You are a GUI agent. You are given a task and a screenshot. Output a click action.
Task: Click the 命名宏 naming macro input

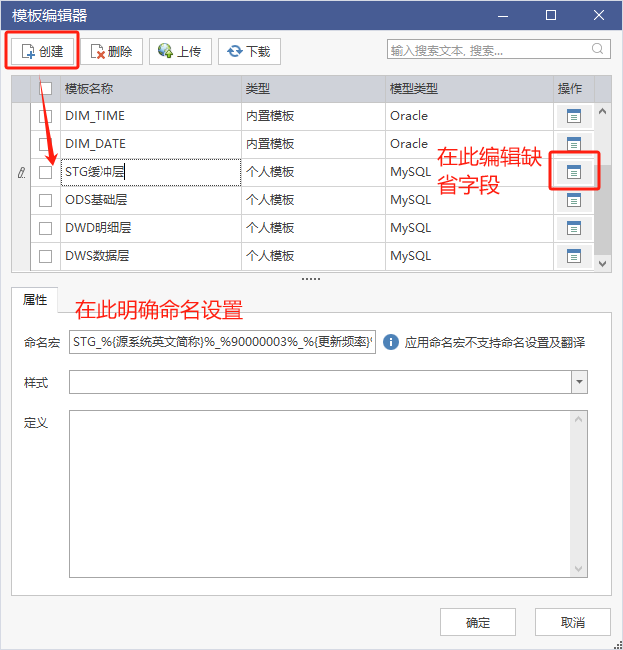tap(222, 342)
